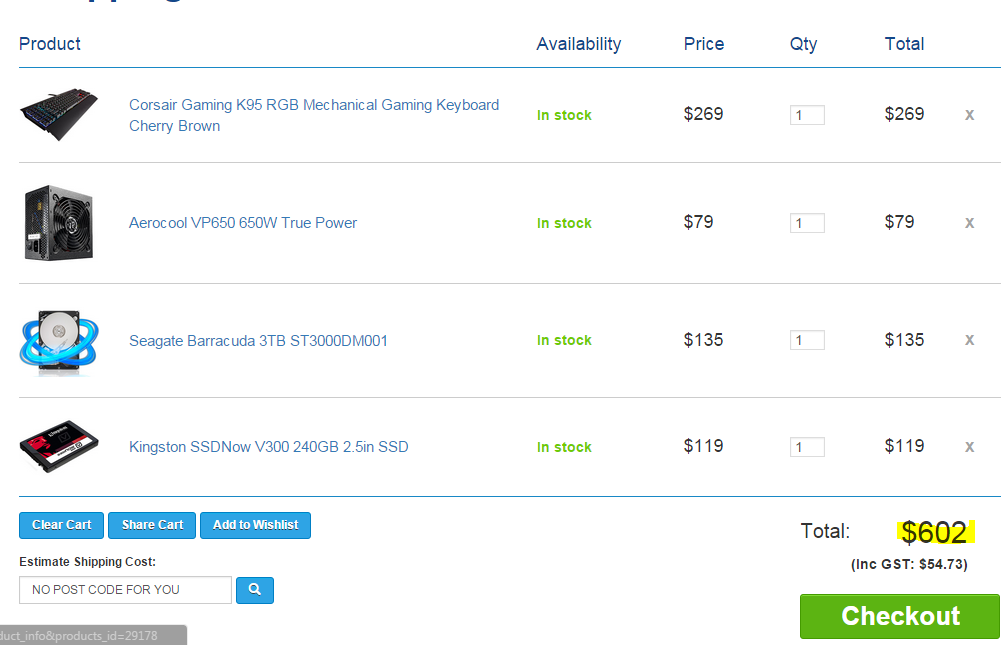Open Corsair keyboard product thumbnail
This screenshot has height=645, width=1006.
click(x=59, y=114)
